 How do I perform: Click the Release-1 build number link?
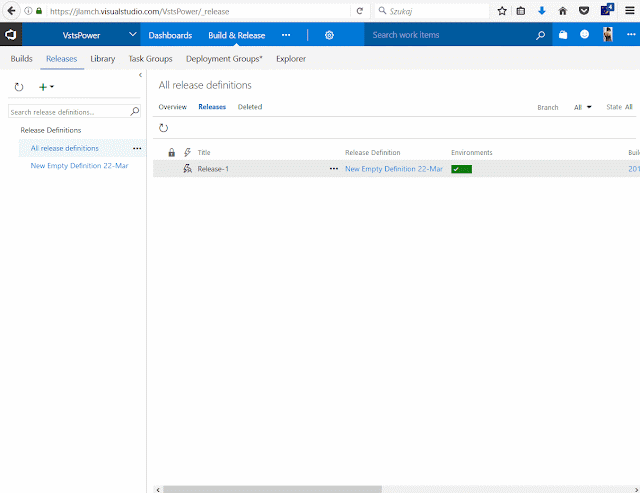coord(634,169)
